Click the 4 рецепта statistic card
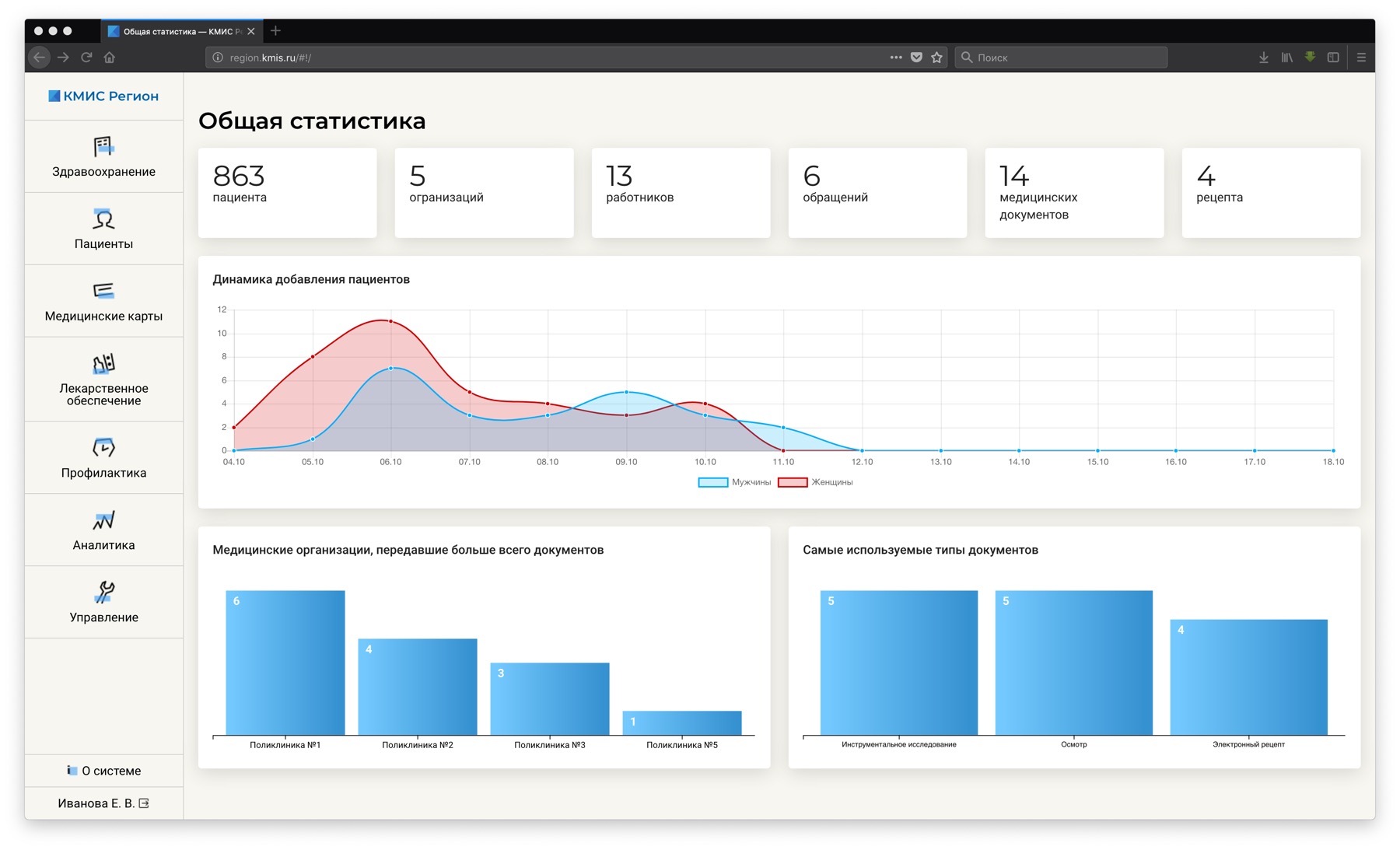 (1272, 193)
